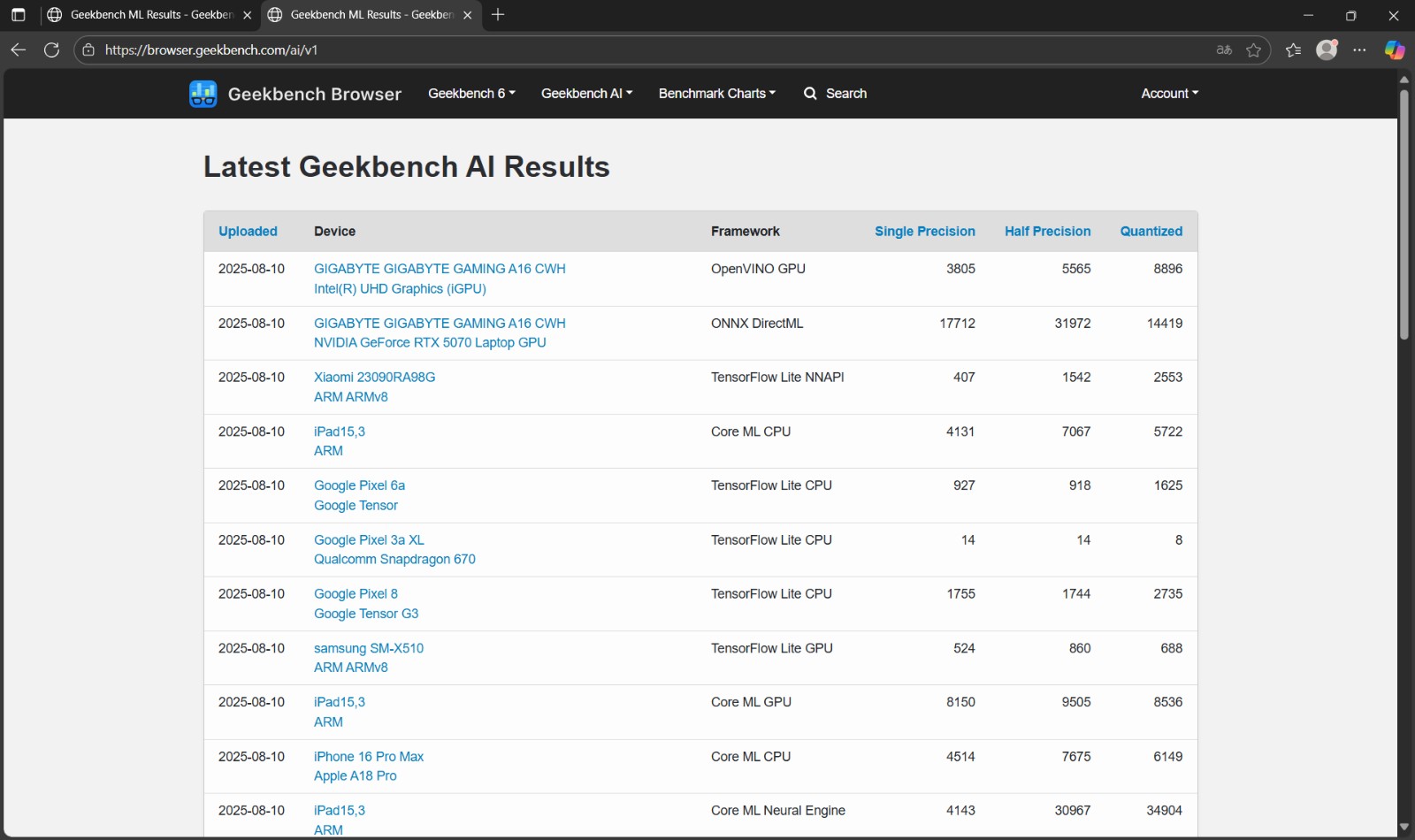1415x840 pixels.
Task: Expand the Geekbench 6 dropdown menu
Action: coord(471,94)
